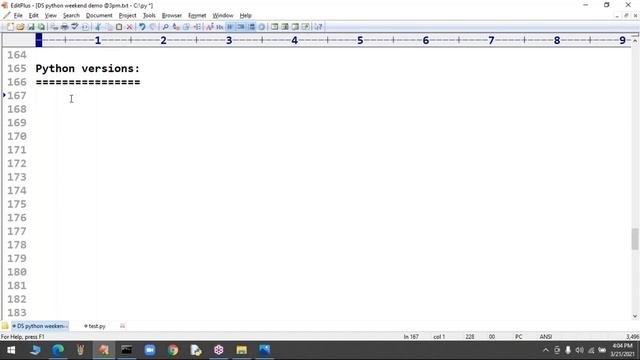Open the Edit menu
The height and width of the screenshot is (360, 640).
(x=33, y=16)
